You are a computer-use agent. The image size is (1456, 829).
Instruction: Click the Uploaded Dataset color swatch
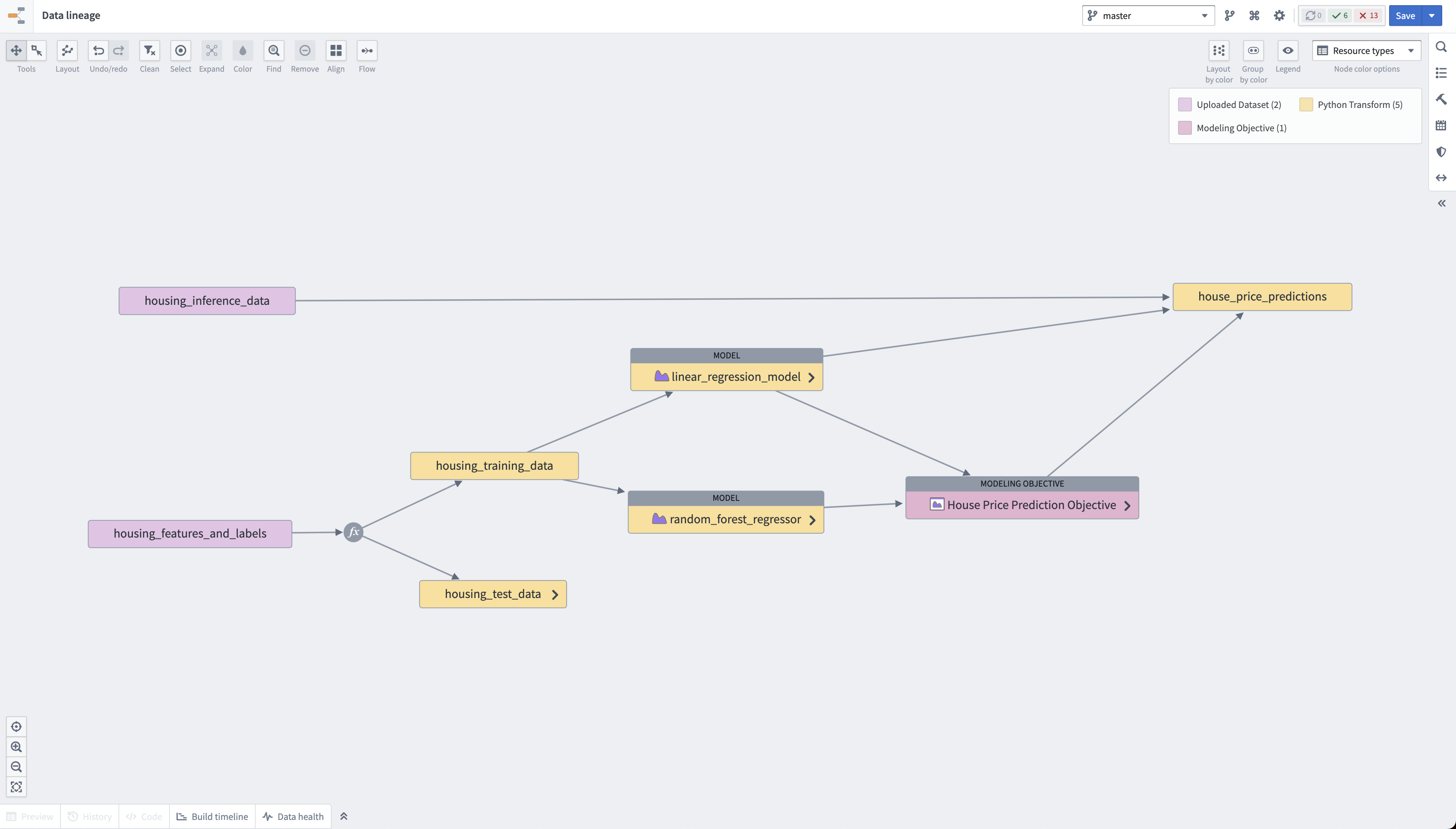pyautogui.click(x=1185, y=104)
